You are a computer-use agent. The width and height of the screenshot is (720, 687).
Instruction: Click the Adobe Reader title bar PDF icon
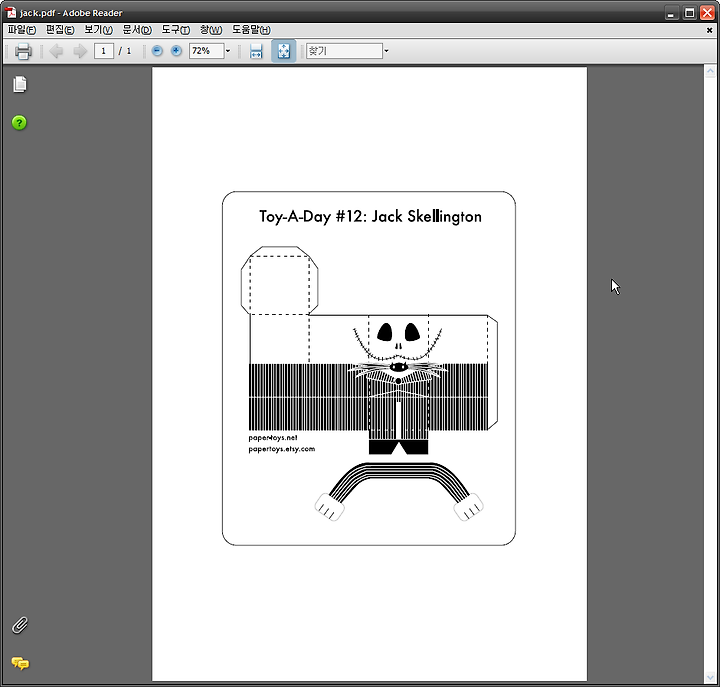coord(11,12)
